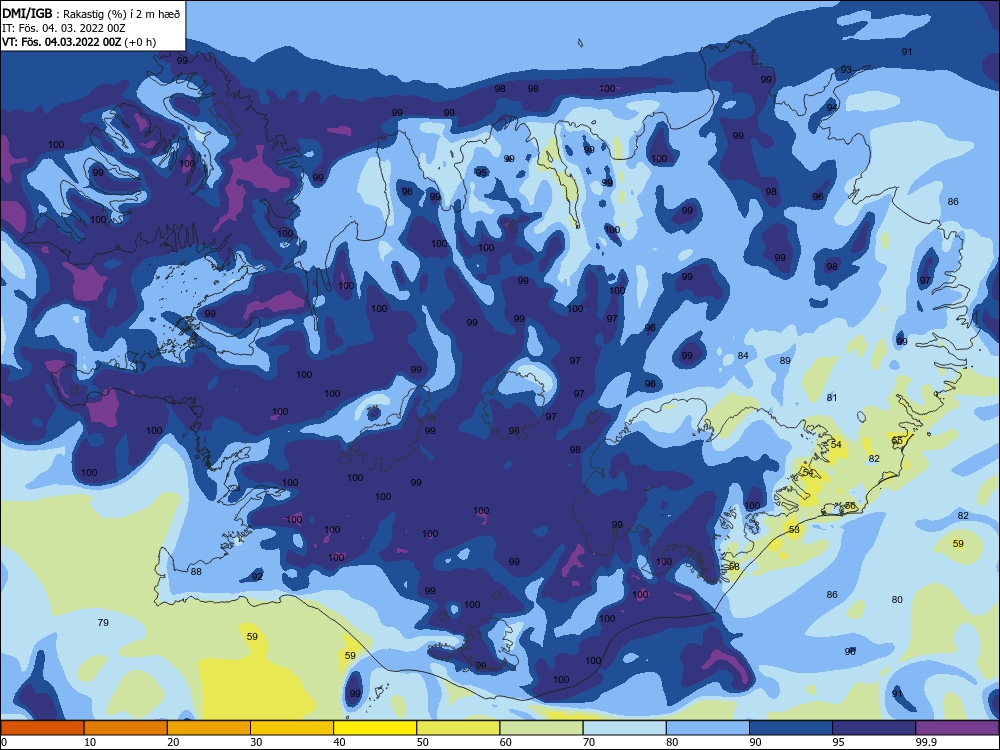Click the map value '95'

[x=481, y=172]
